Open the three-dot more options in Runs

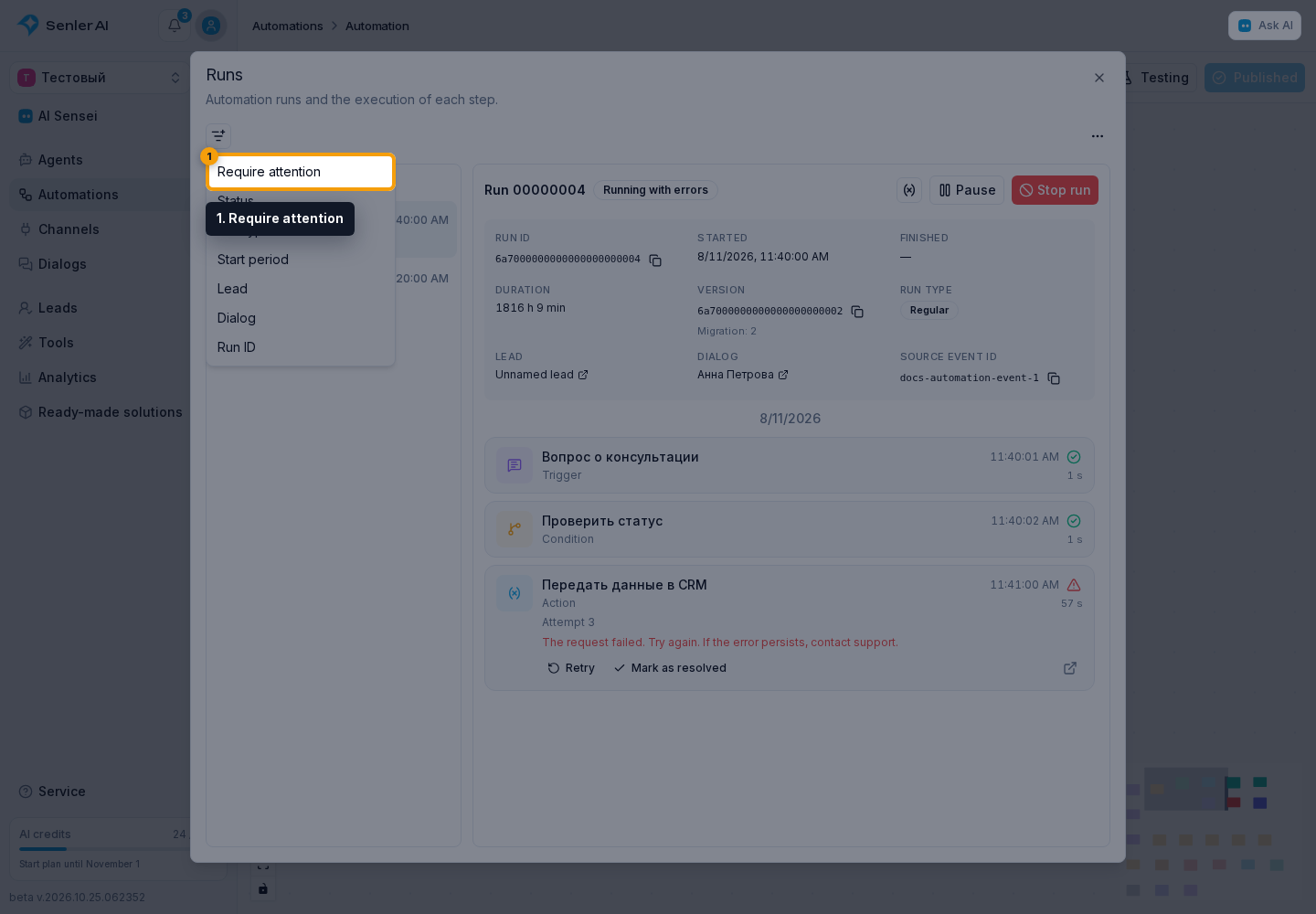click(x=1098, y=136)
